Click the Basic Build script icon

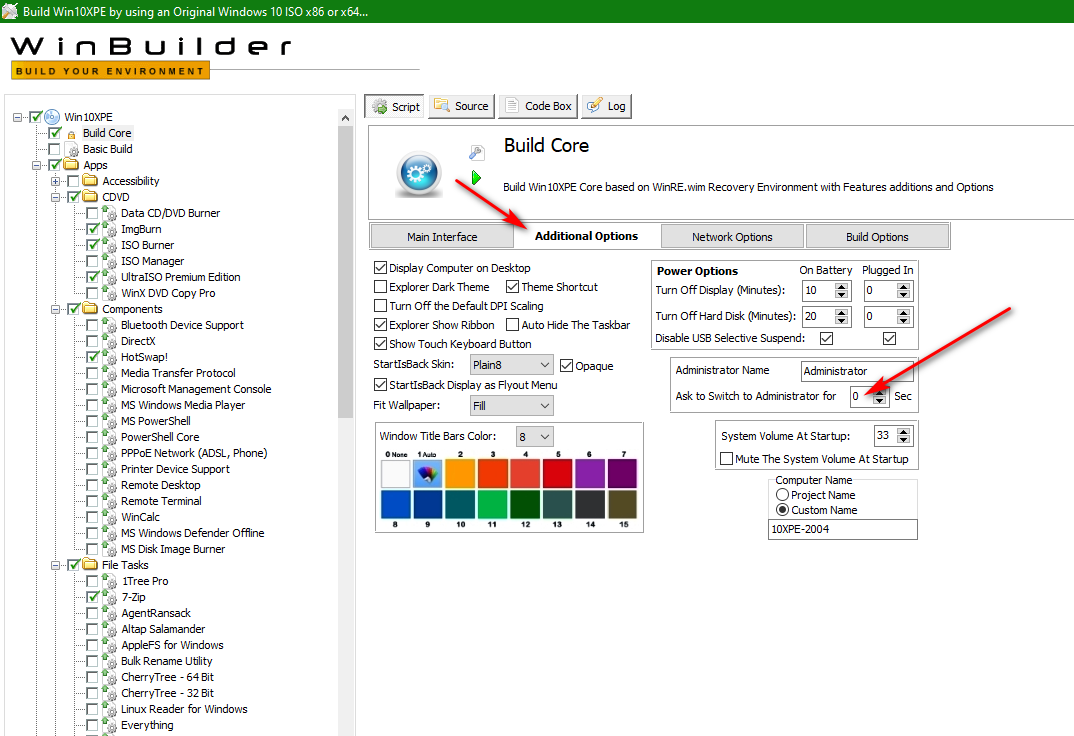(72, 150)
